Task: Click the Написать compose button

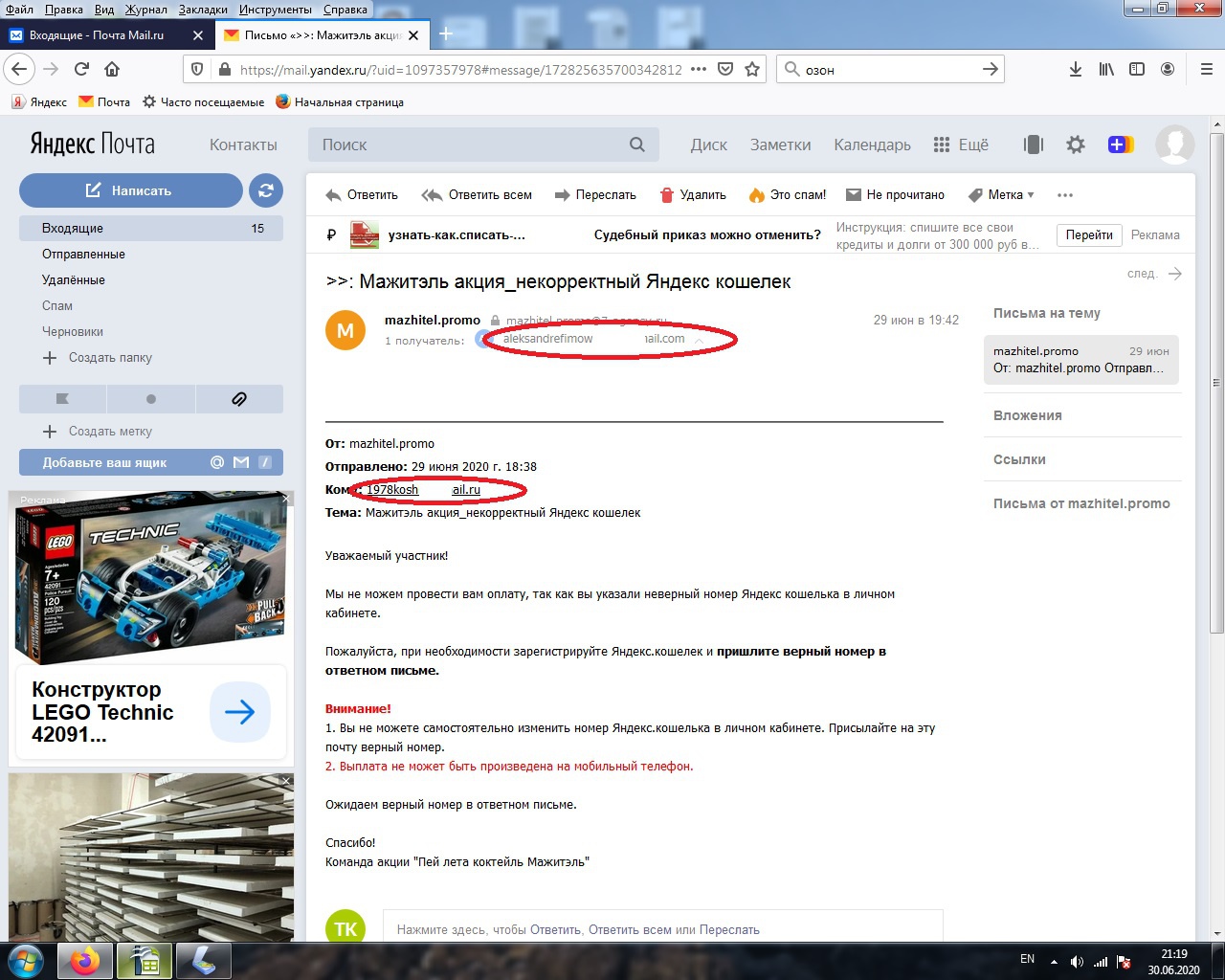Action: pyautogui.click(x=131, y=190)
